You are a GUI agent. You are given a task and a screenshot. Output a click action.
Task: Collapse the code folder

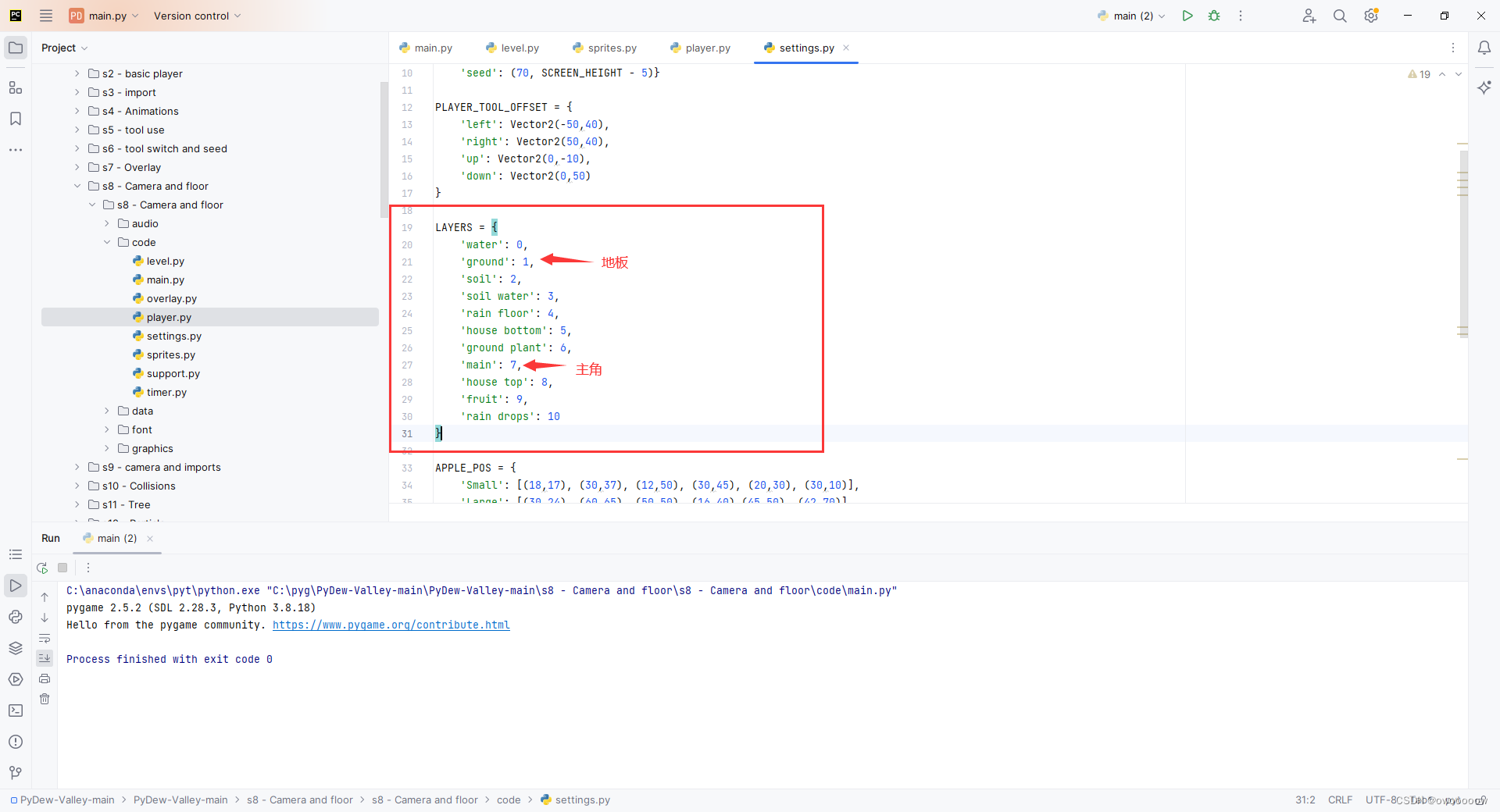pyautogui.click(x=107, y=242)
